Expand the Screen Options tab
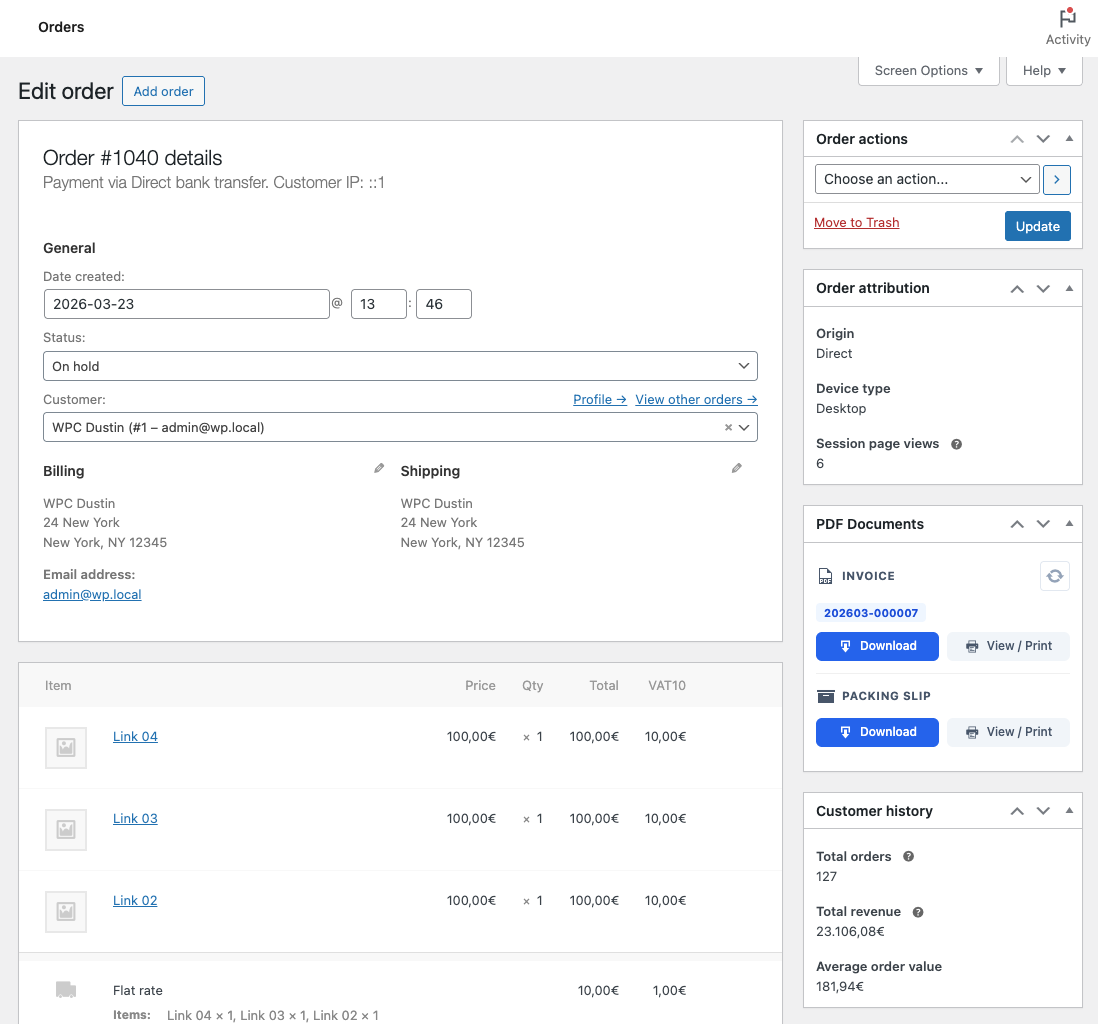1098x1024 pixels. (x=928, y=71)
